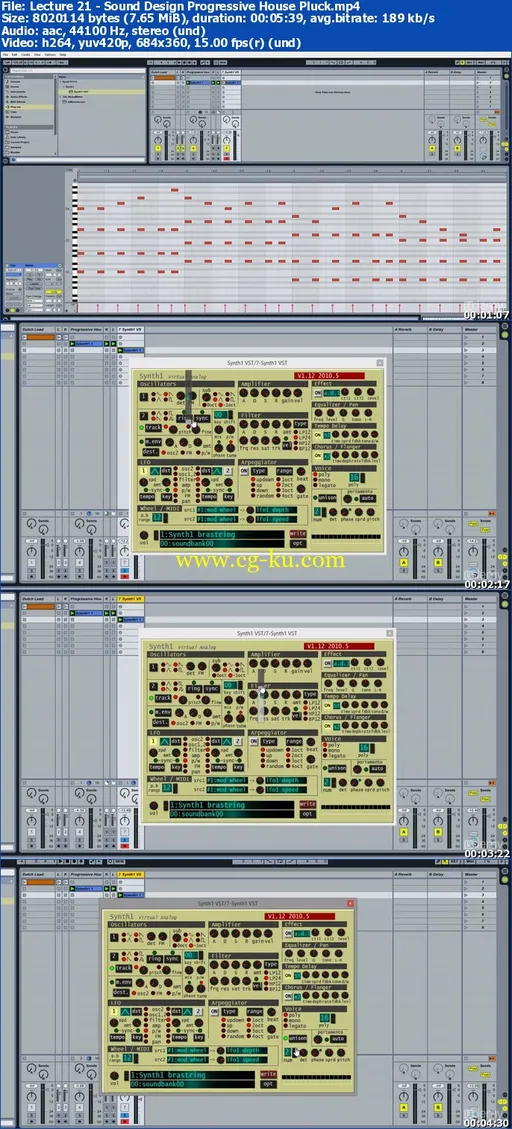512x1129 pixels.
Task: Open the Options menu in frame 00:01:07
Action: tap(50, 55)
